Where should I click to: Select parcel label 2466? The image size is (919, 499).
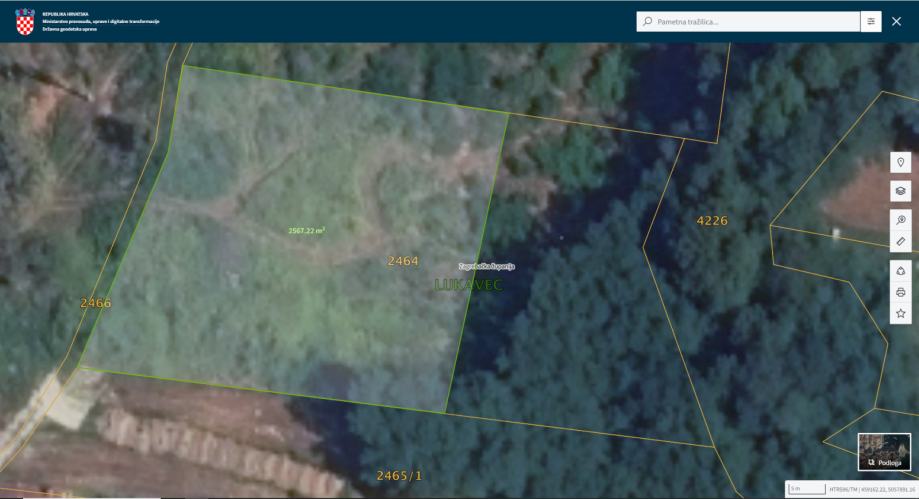96,303
